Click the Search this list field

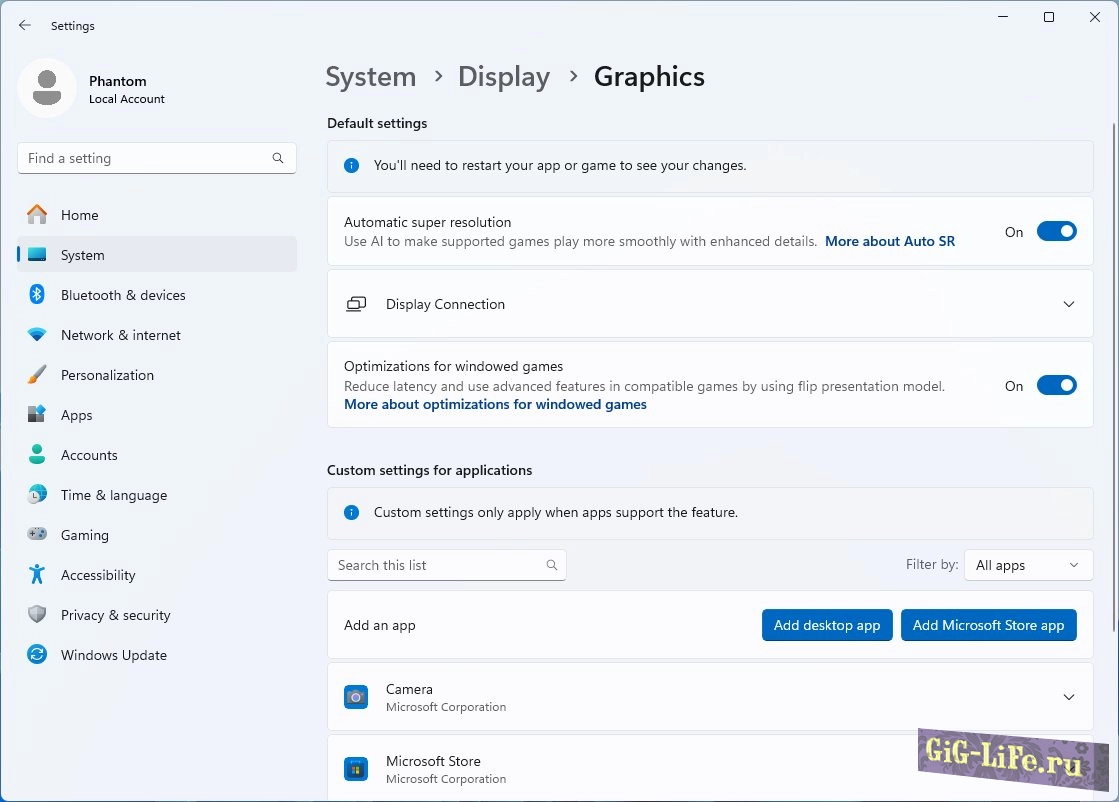(438, 565)
